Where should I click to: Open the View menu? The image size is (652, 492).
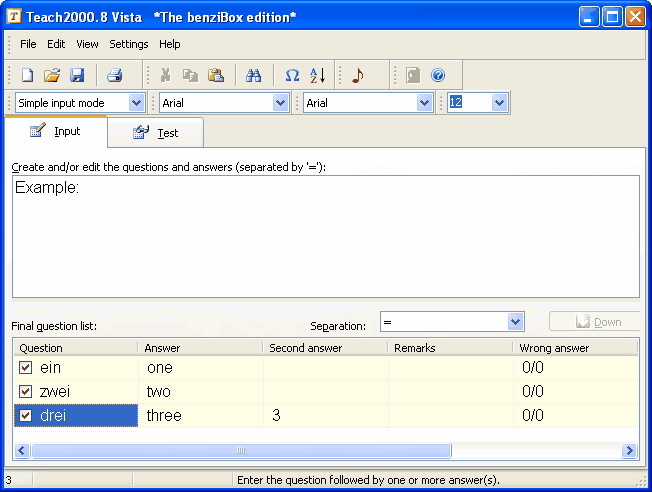(87, 44)
